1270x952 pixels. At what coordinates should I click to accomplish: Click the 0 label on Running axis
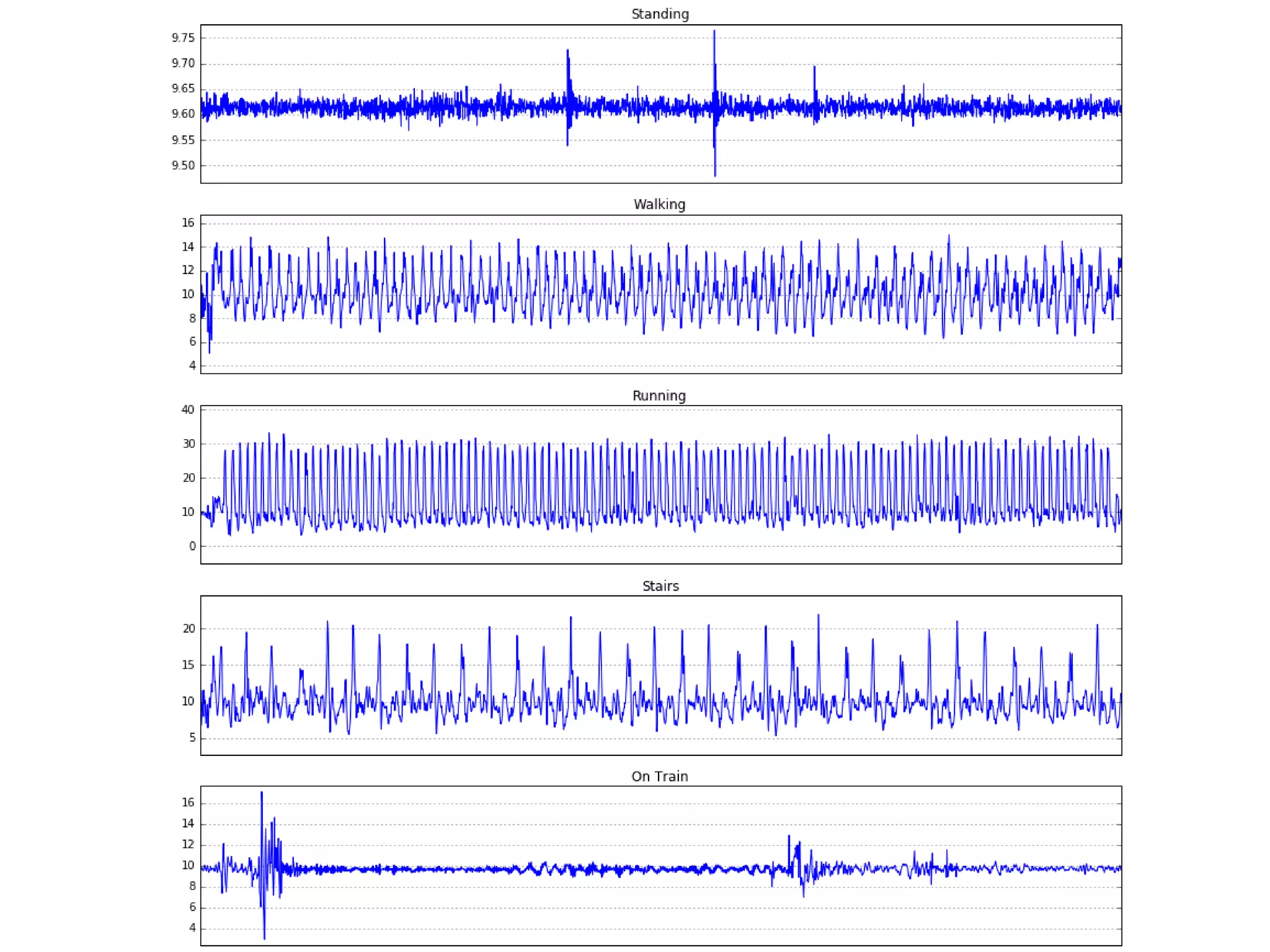click(192, 546)
